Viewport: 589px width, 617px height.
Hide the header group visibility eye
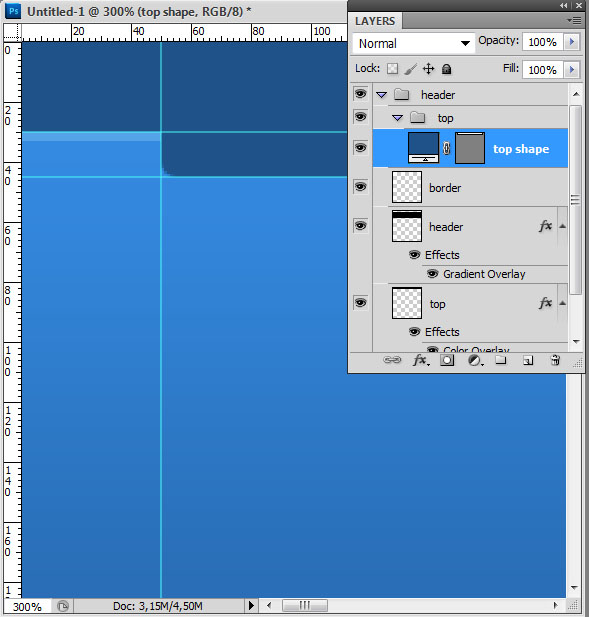(x=360, y=94)
